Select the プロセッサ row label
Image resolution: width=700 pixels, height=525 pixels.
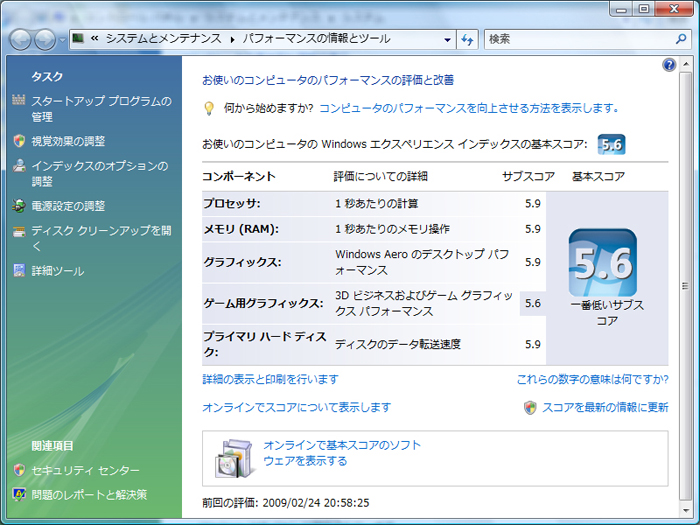[x=232, y=204]
